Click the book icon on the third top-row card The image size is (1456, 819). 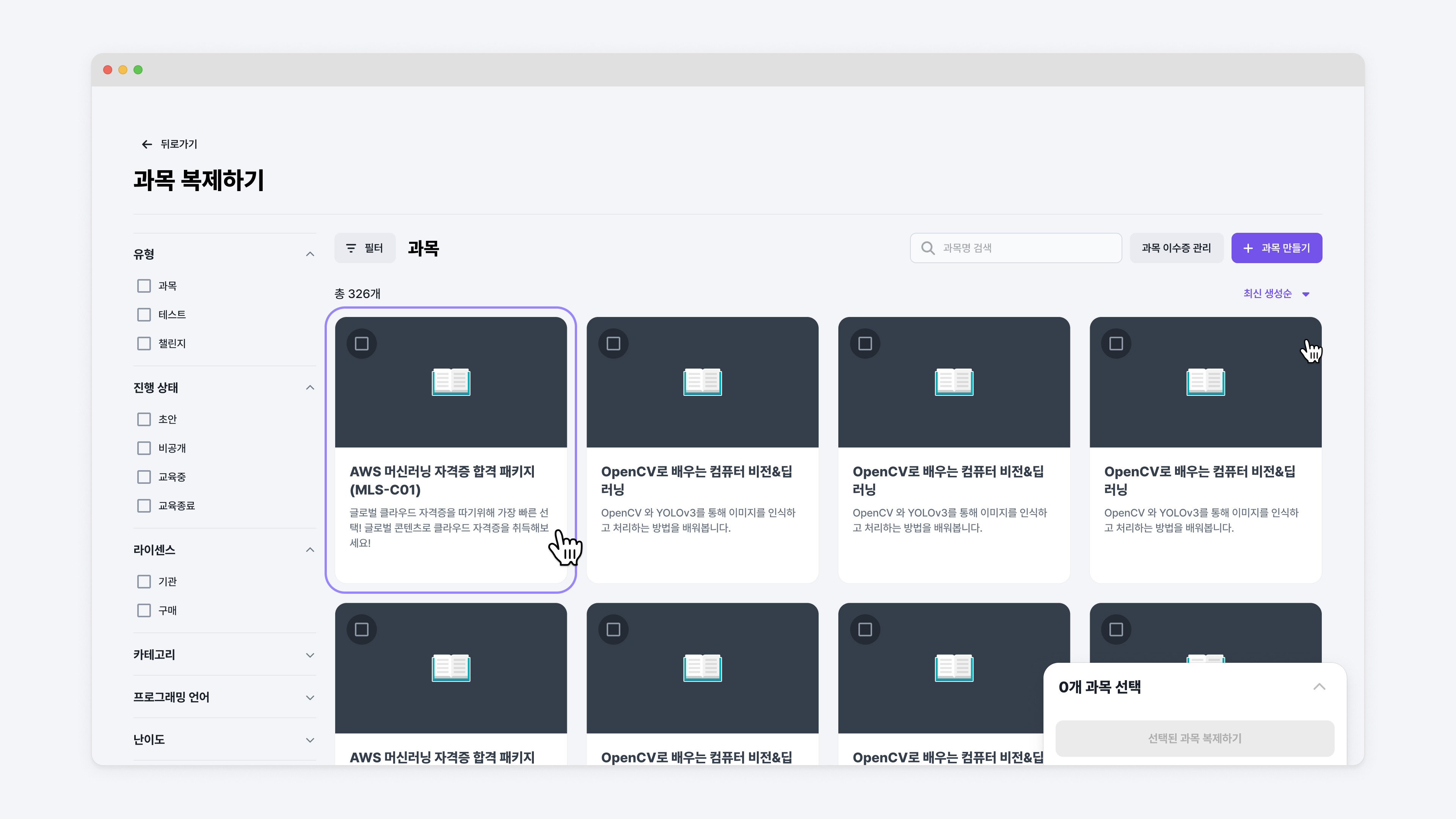coord(954,382)
